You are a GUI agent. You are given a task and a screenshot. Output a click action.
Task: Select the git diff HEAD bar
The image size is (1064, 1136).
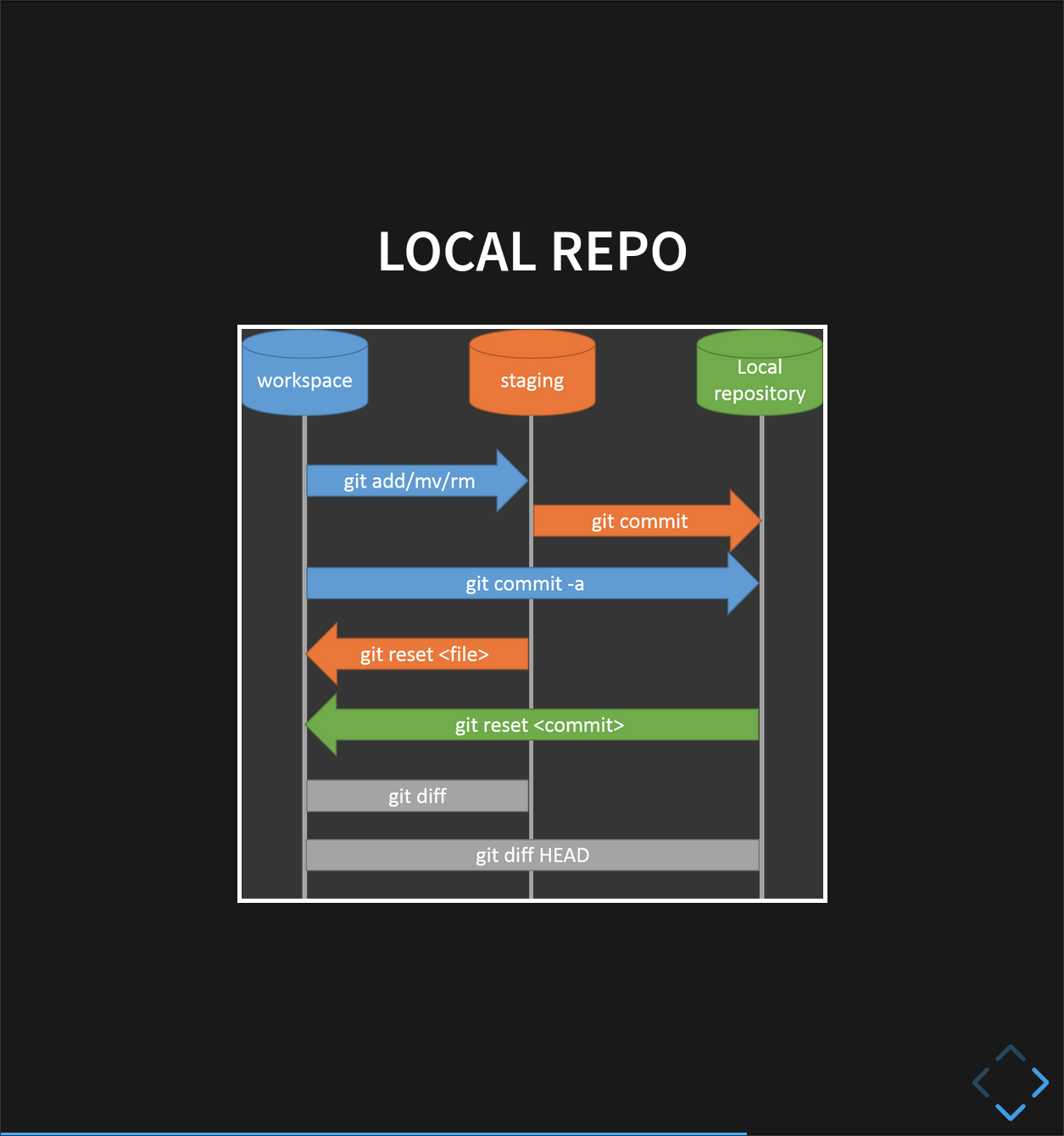click(x=532, y=855)
